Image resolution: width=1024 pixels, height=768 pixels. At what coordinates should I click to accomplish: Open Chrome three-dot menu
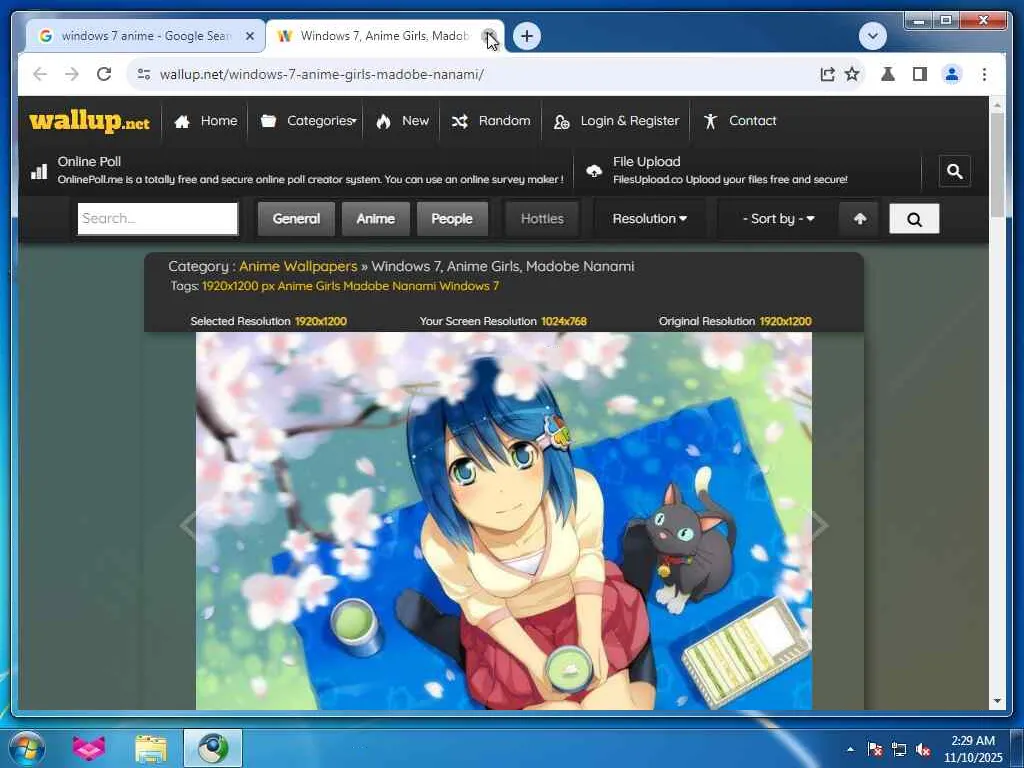[x=984, y=74]
